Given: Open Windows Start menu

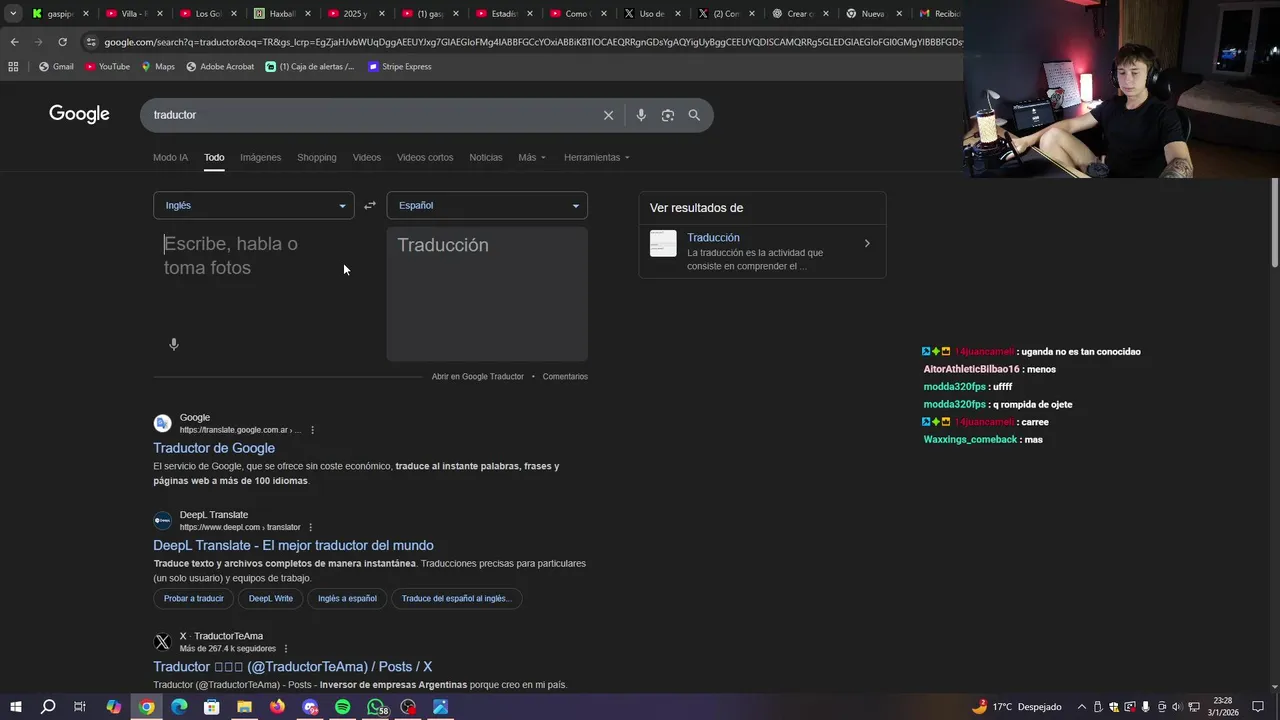Looking at the screenshot, I should [x=15, y=707].
